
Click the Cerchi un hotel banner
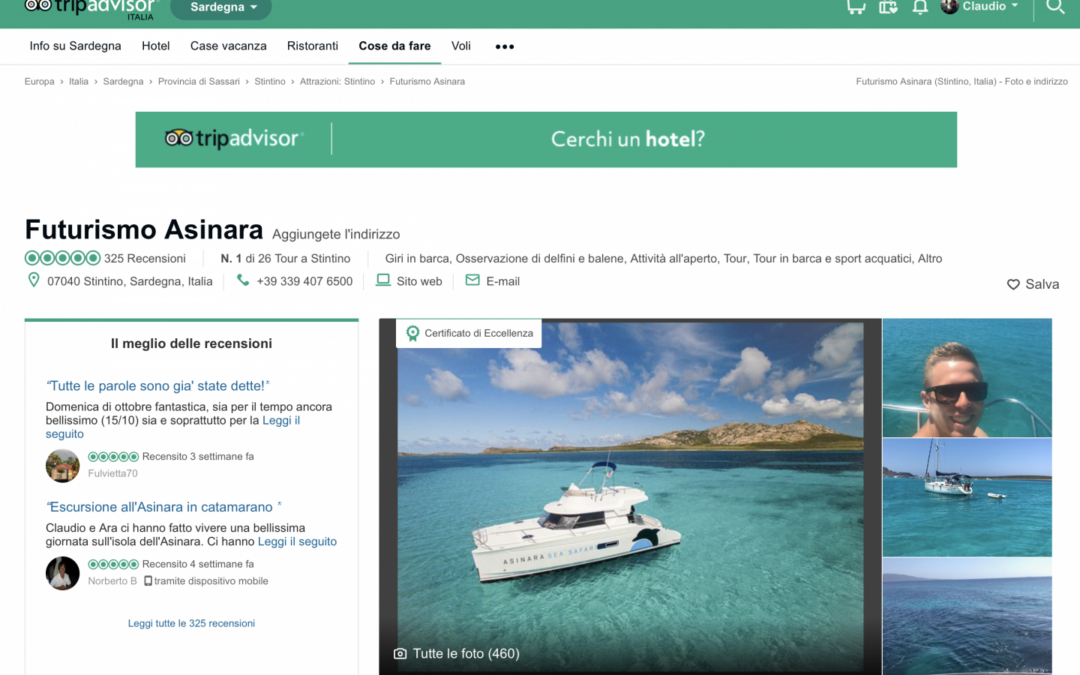[546, 140]
